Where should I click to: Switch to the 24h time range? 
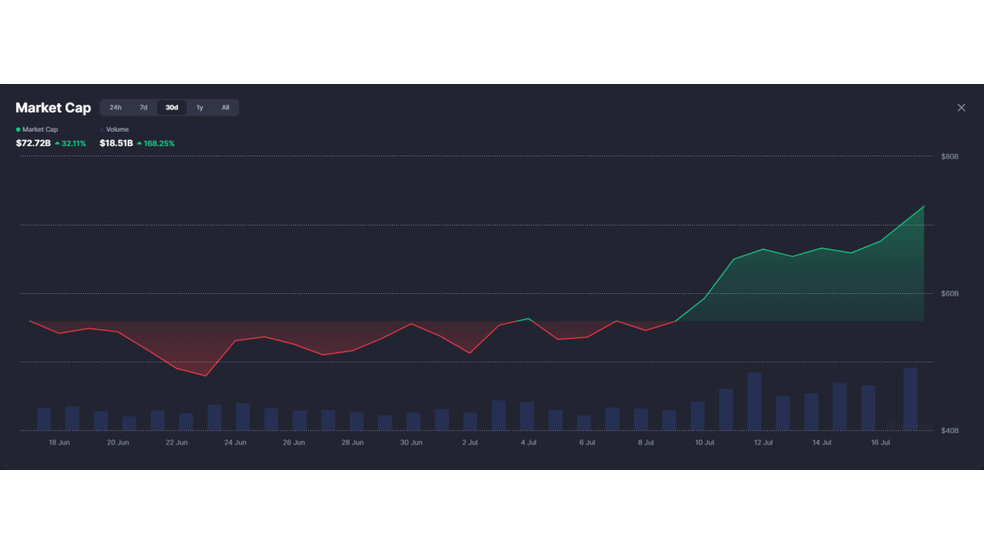point(115,108)
